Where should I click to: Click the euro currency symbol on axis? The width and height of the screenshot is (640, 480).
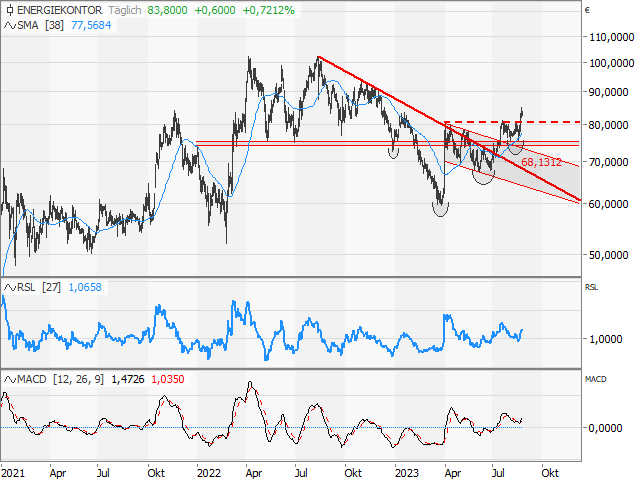(x=587, y=10)
